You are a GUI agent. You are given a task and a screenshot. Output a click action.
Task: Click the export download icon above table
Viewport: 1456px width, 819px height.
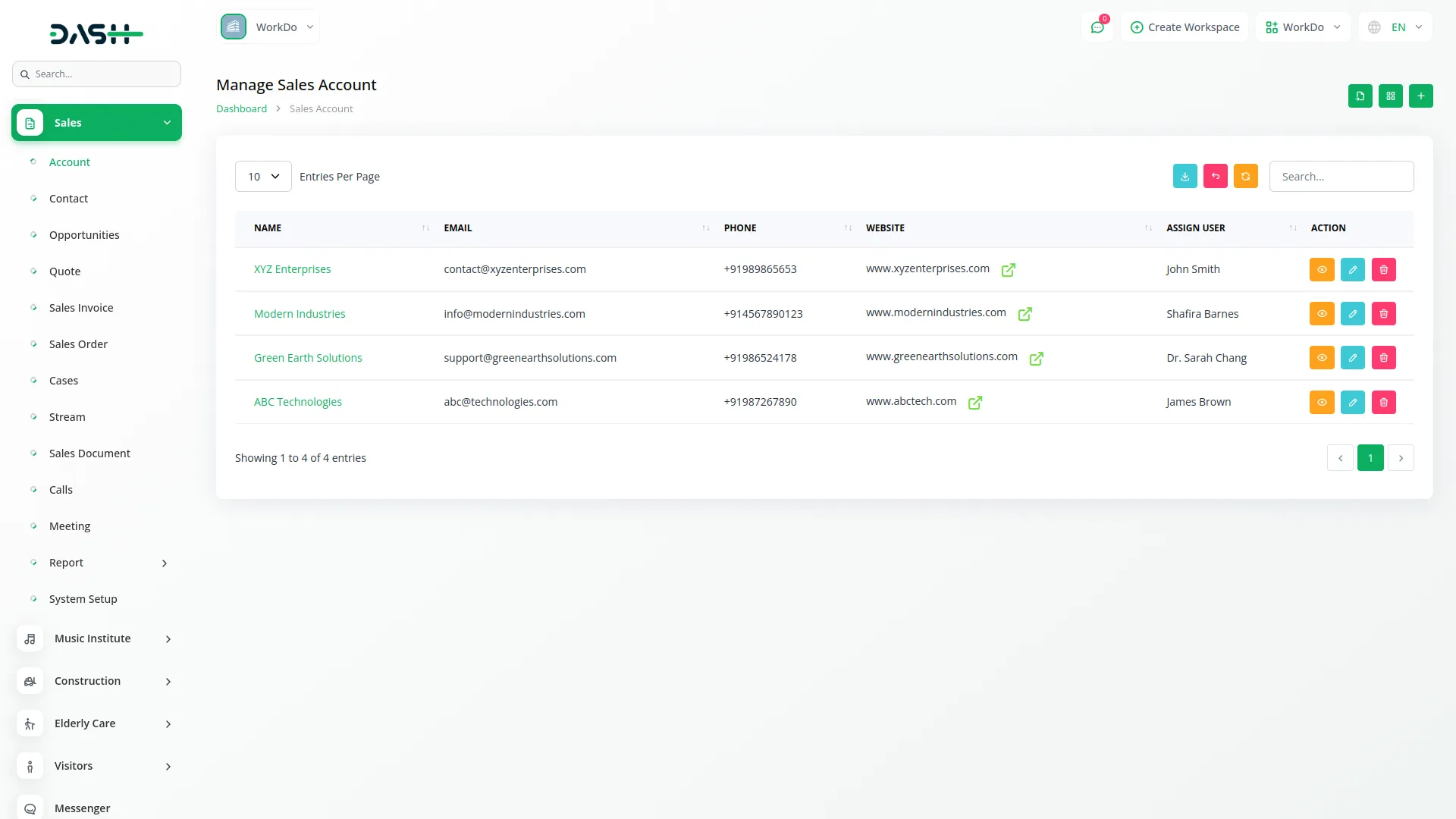click(x=1185, y=176)
